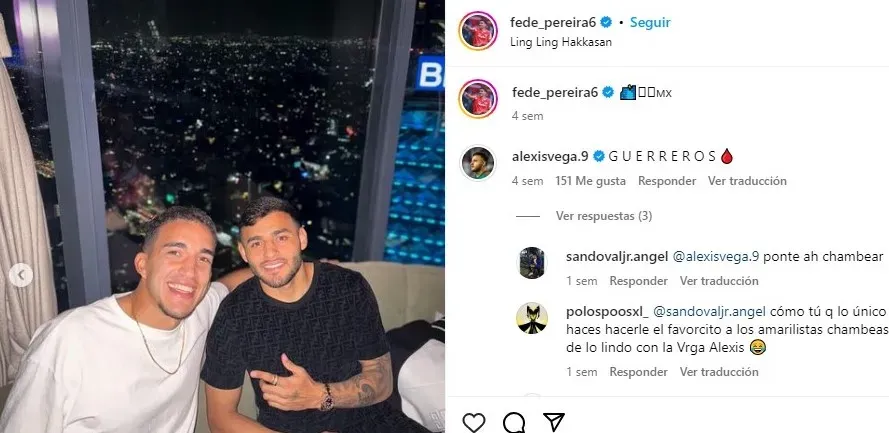Translate alexisvega.9 comment
Viewport: 889px width, 433px height.
pyautogui.click(x=747, y=181)
